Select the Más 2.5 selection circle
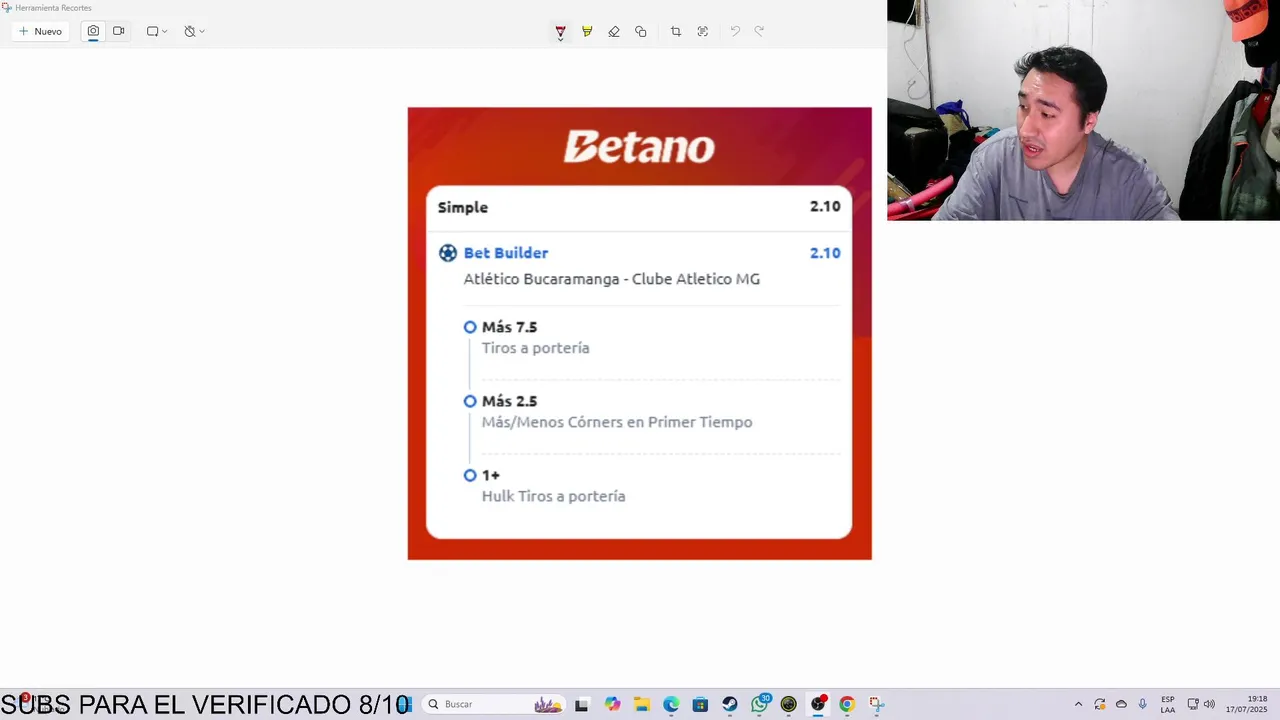 pos(470,401)
